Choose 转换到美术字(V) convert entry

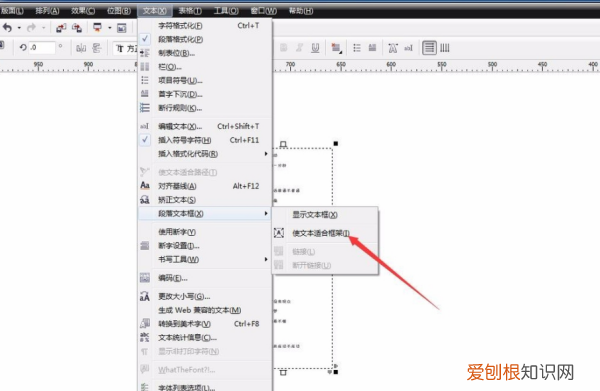[205, 324]
